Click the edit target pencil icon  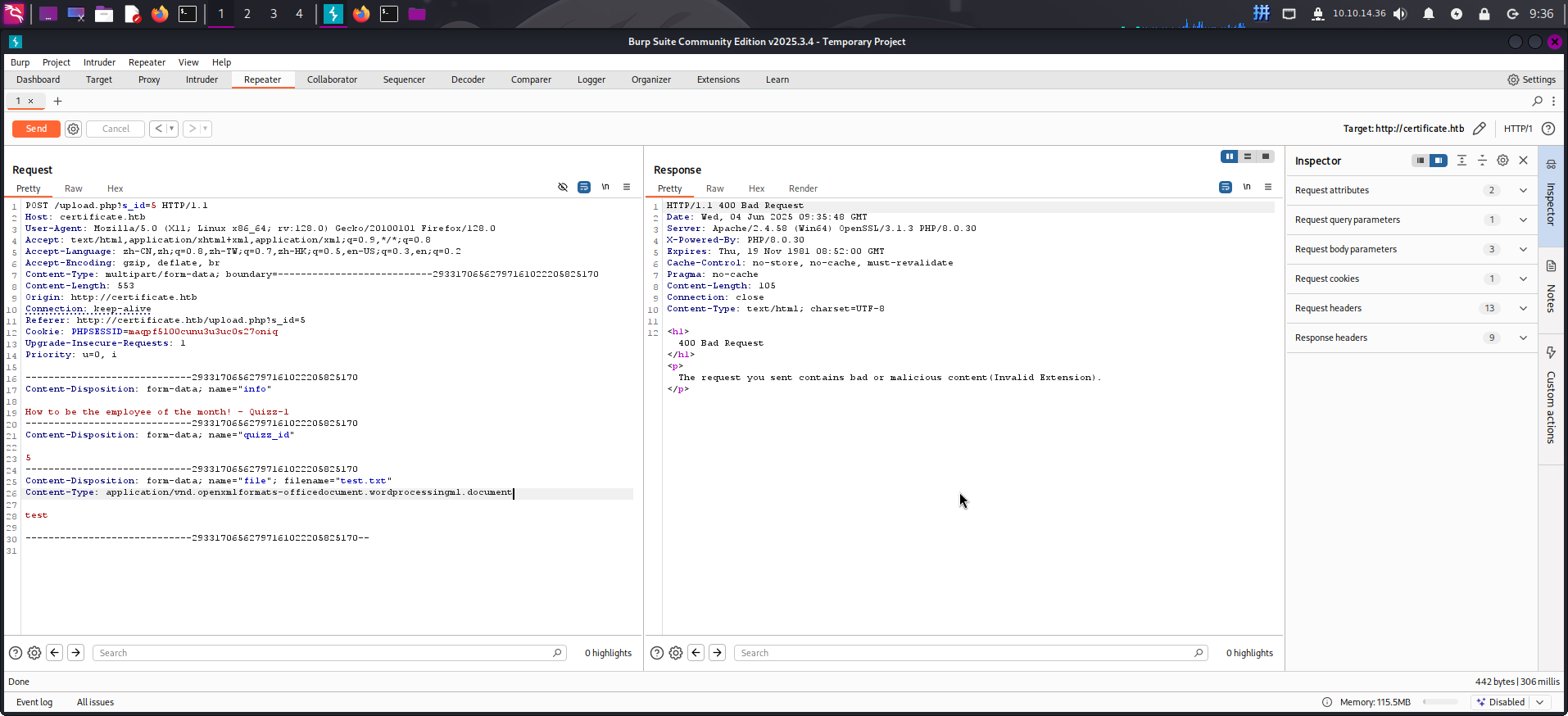(x=1480, y=129)
